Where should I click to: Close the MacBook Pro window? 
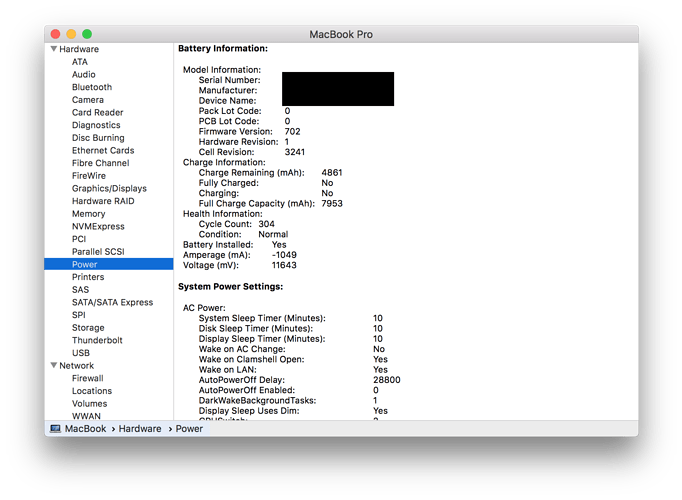point(56,34)
